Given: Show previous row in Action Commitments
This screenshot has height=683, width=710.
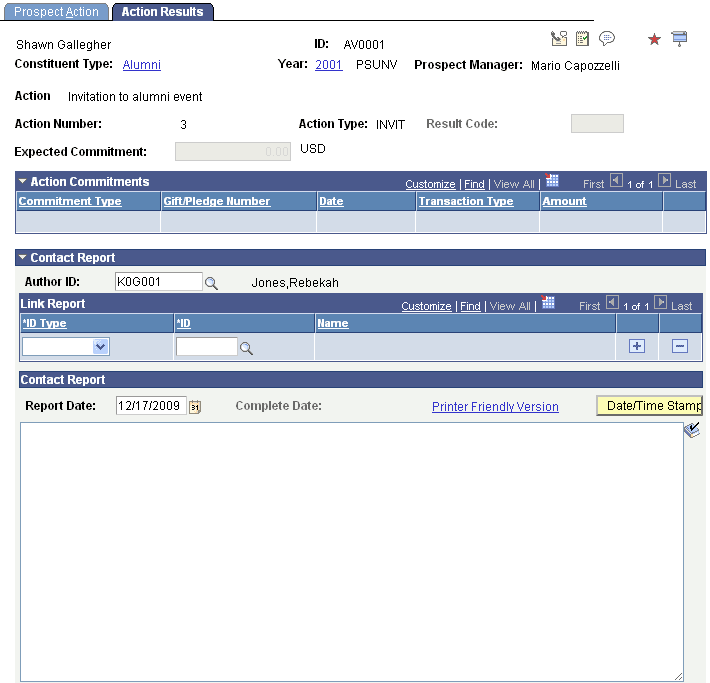Looking at the screenshot, I should 616,181.
